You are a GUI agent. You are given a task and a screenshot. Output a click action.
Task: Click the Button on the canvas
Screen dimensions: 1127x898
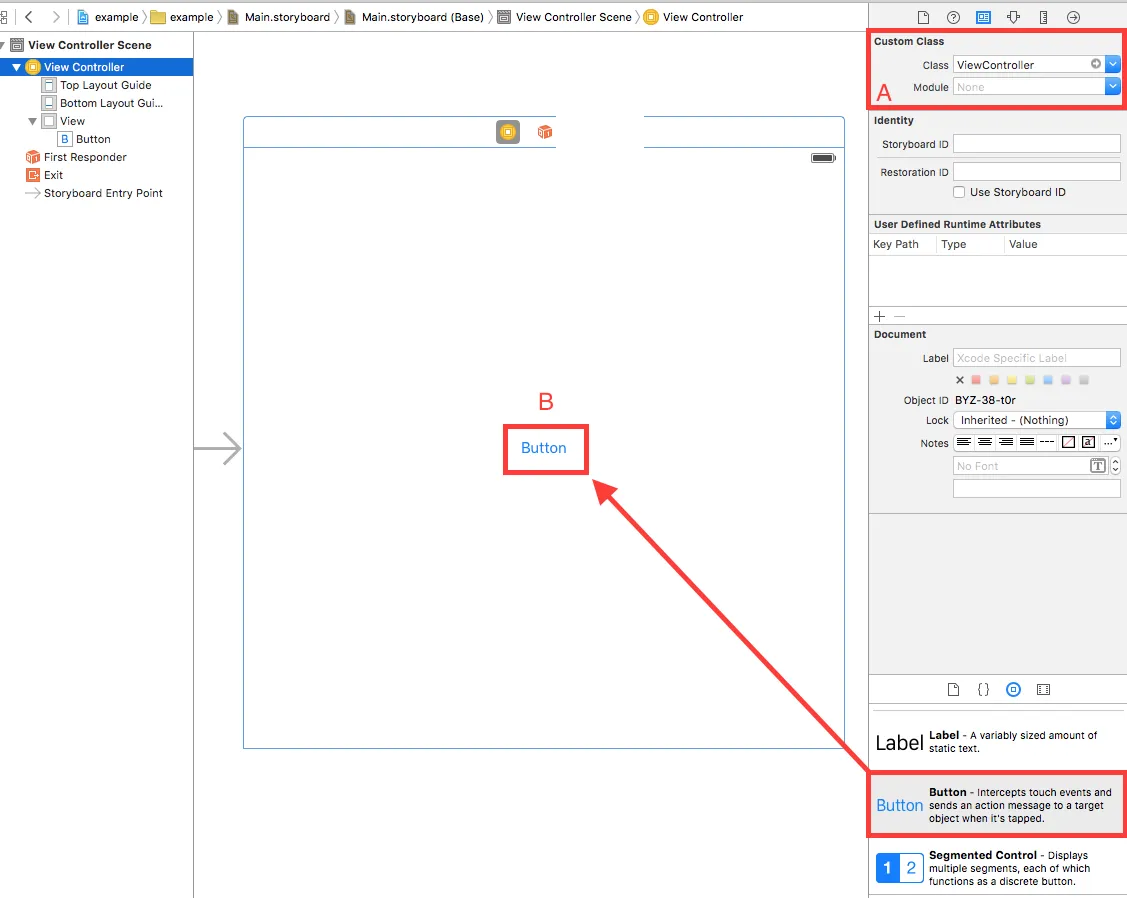[544, 448]
